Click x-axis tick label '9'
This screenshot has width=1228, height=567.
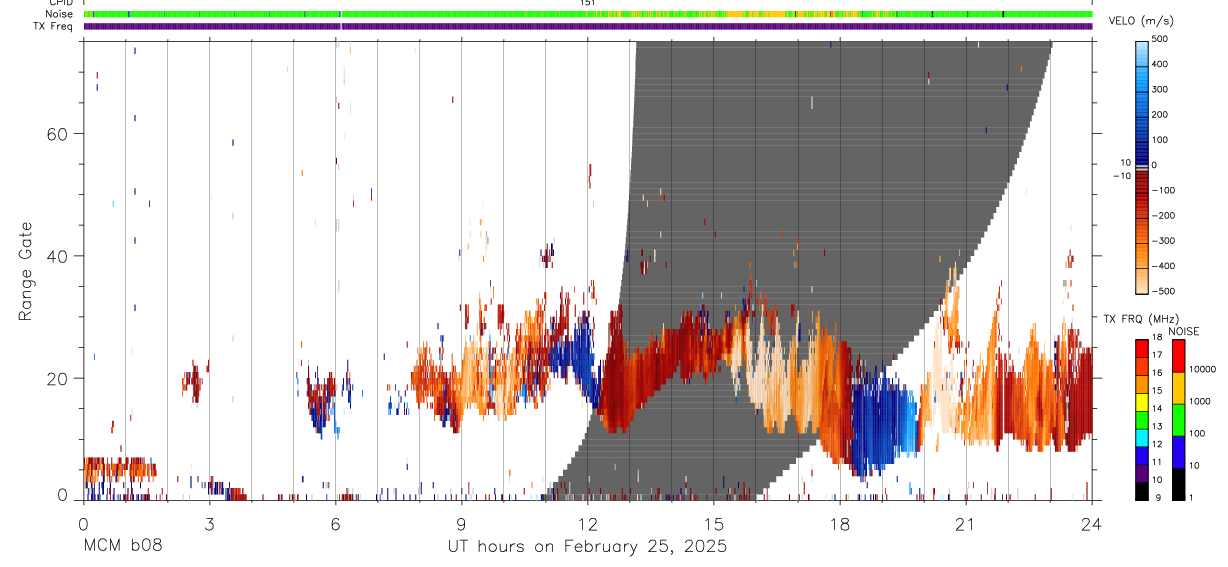point(461,524)
